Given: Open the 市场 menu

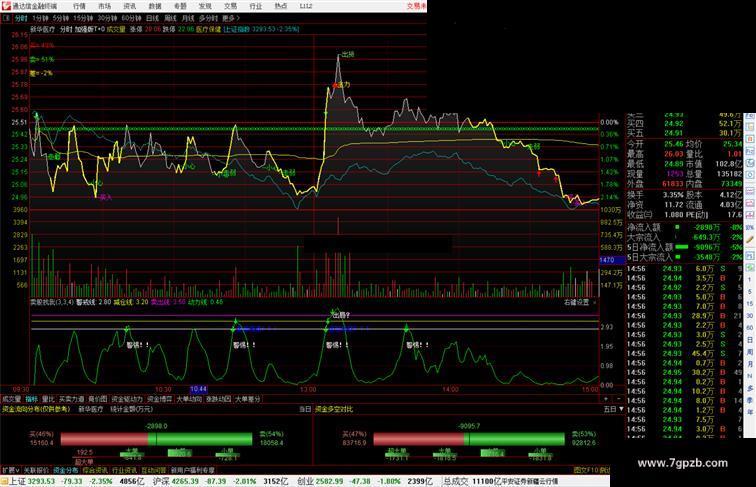Looking at the screenshot, I should pos(104,6).
